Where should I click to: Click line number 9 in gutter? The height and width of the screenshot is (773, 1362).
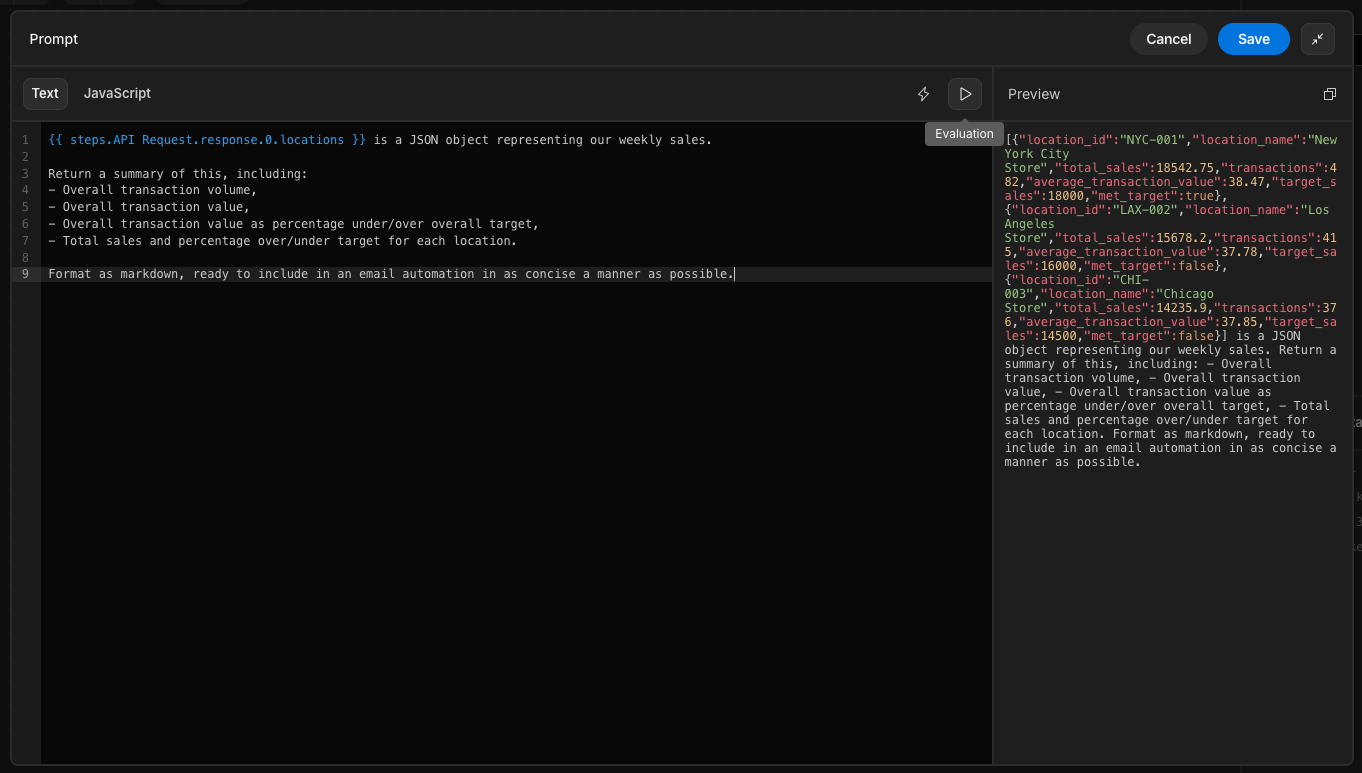[x=25, y=274]
